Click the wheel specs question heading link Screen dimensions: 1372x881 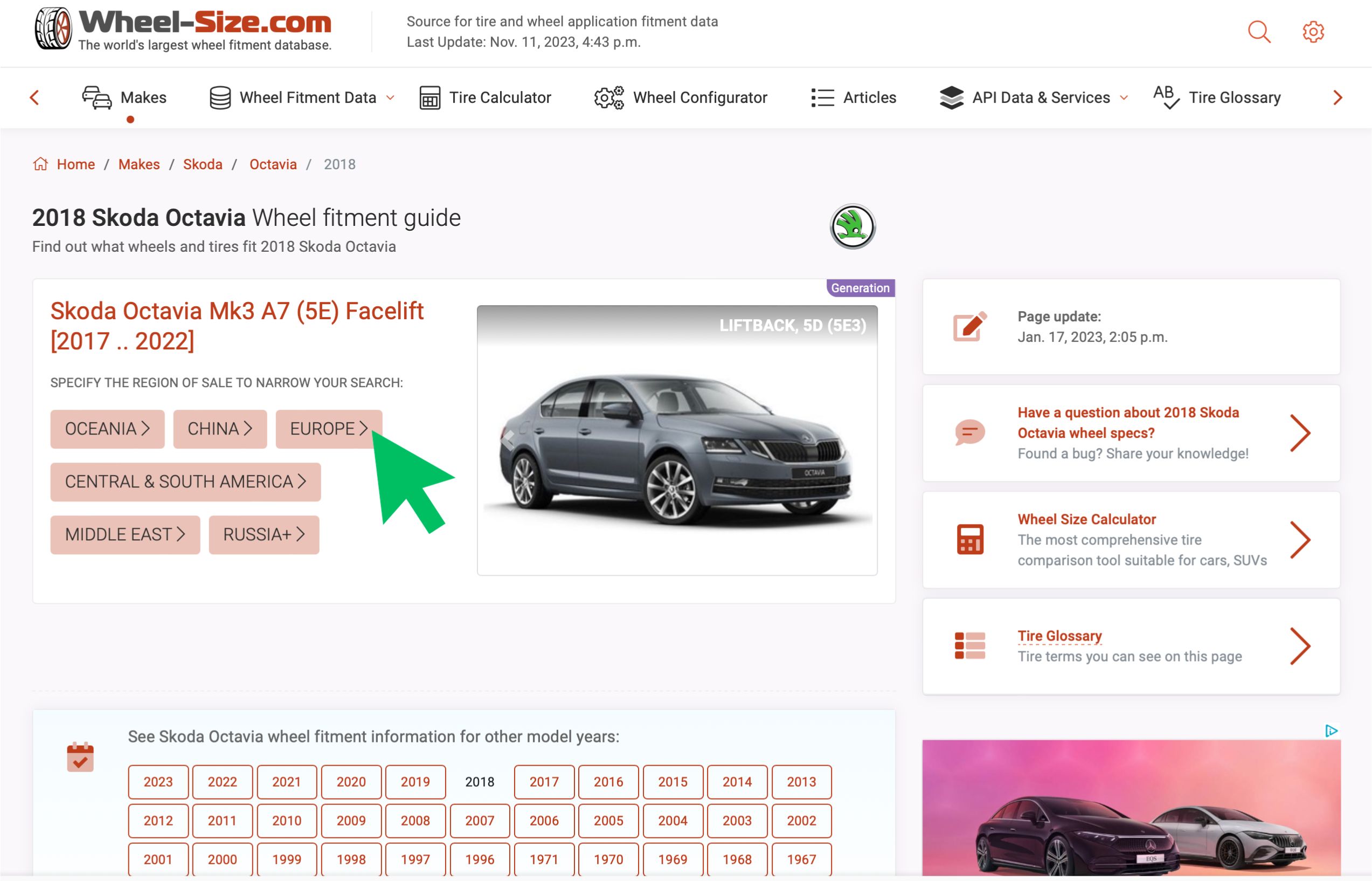pos(1128,423)
